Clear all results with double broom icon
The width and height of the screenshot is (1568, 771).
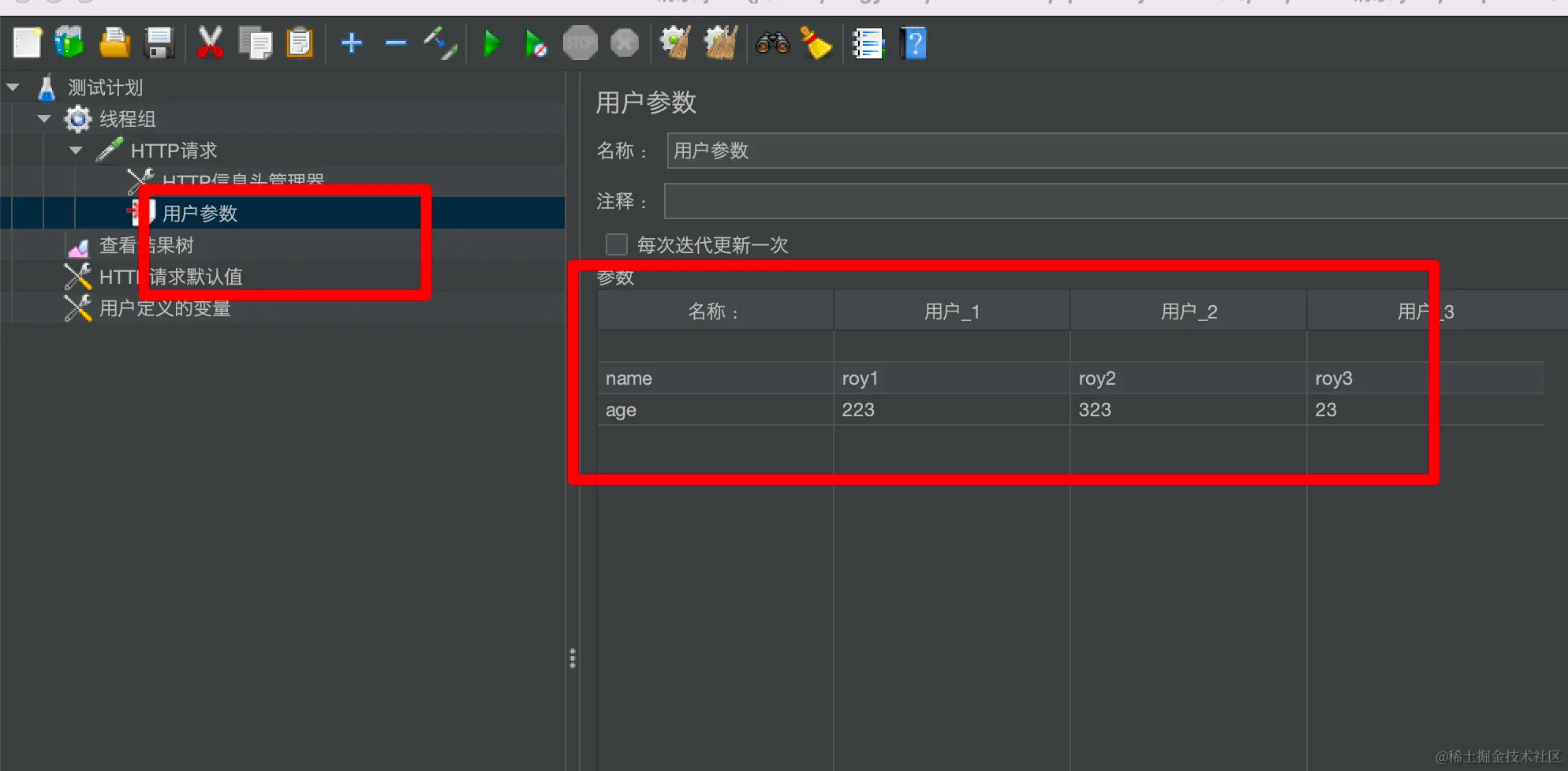point(720,43)
